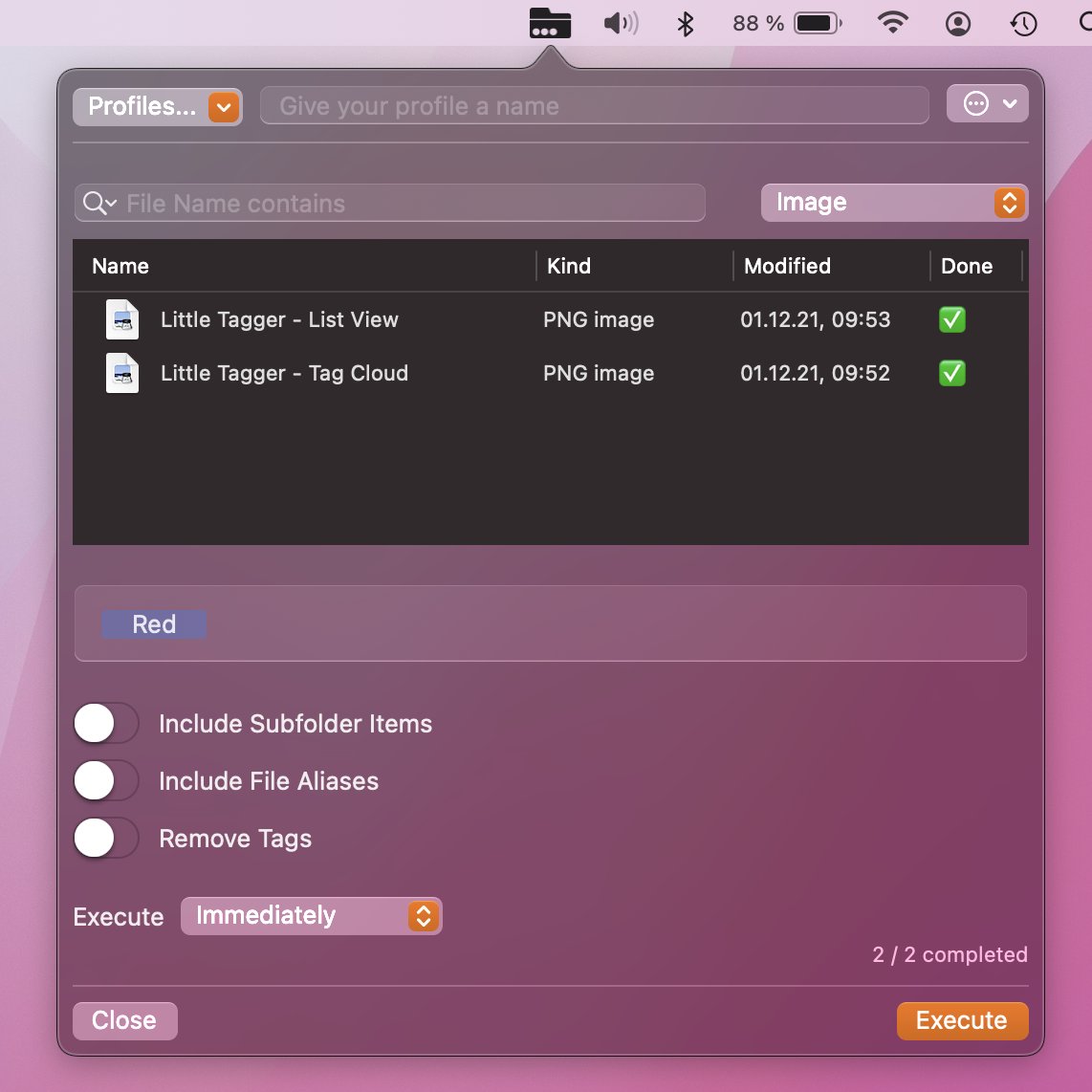The width and height of the screenshot is (1092, 1092).
Task: Sort by the Name column header
Action: click(x=304, y=265)
